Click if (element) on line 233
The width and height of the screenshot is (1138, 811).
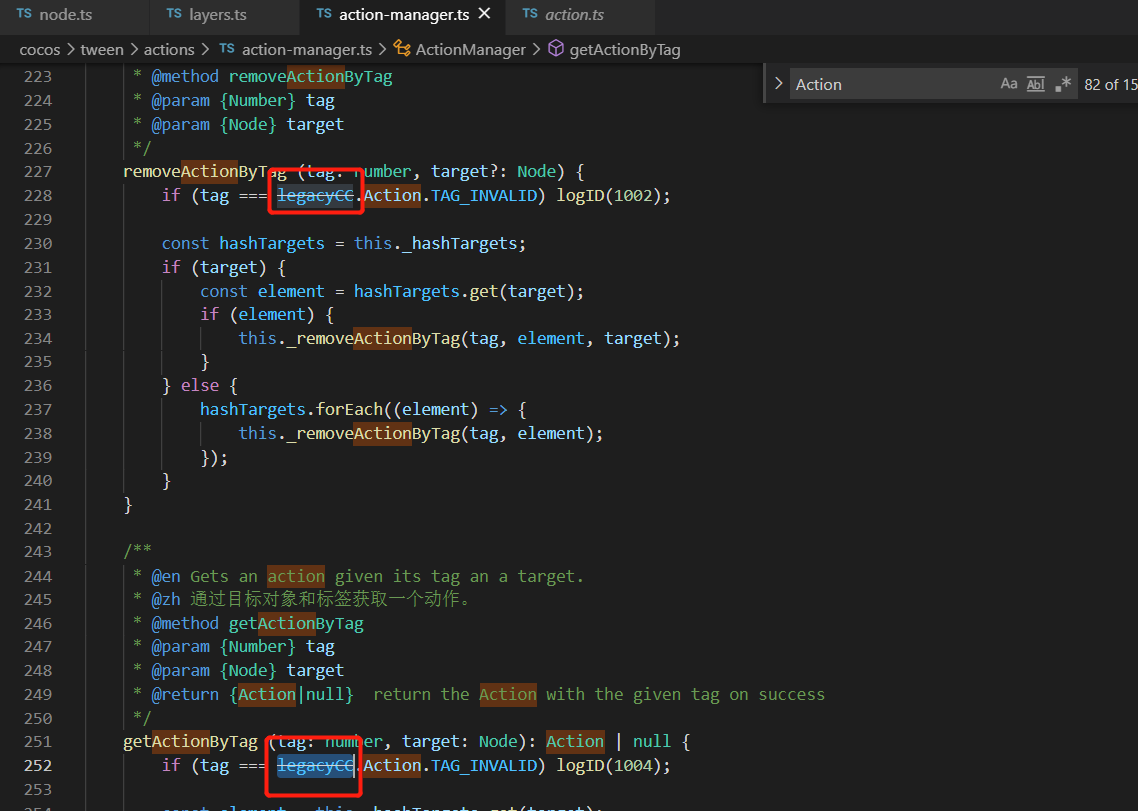coord(257,314)
